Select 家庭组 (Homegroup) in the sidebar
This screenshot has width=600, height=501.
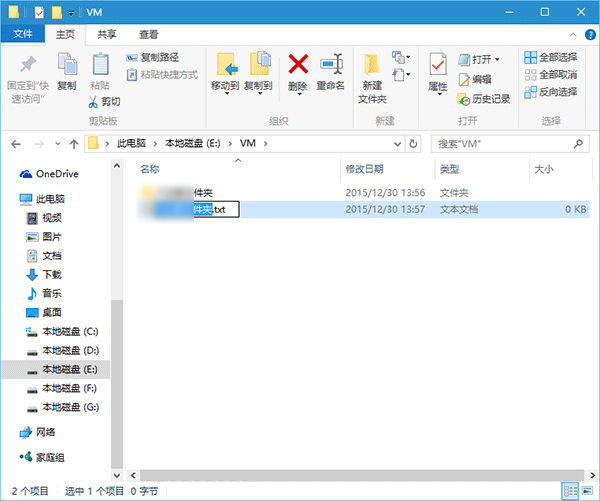click(42, 457)
